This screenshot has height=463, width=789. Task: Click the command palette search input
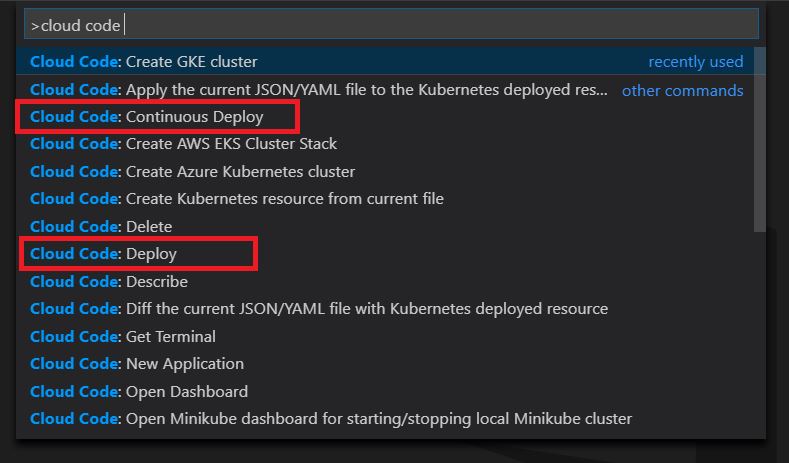pyautogui.click(x=391, y=25)
